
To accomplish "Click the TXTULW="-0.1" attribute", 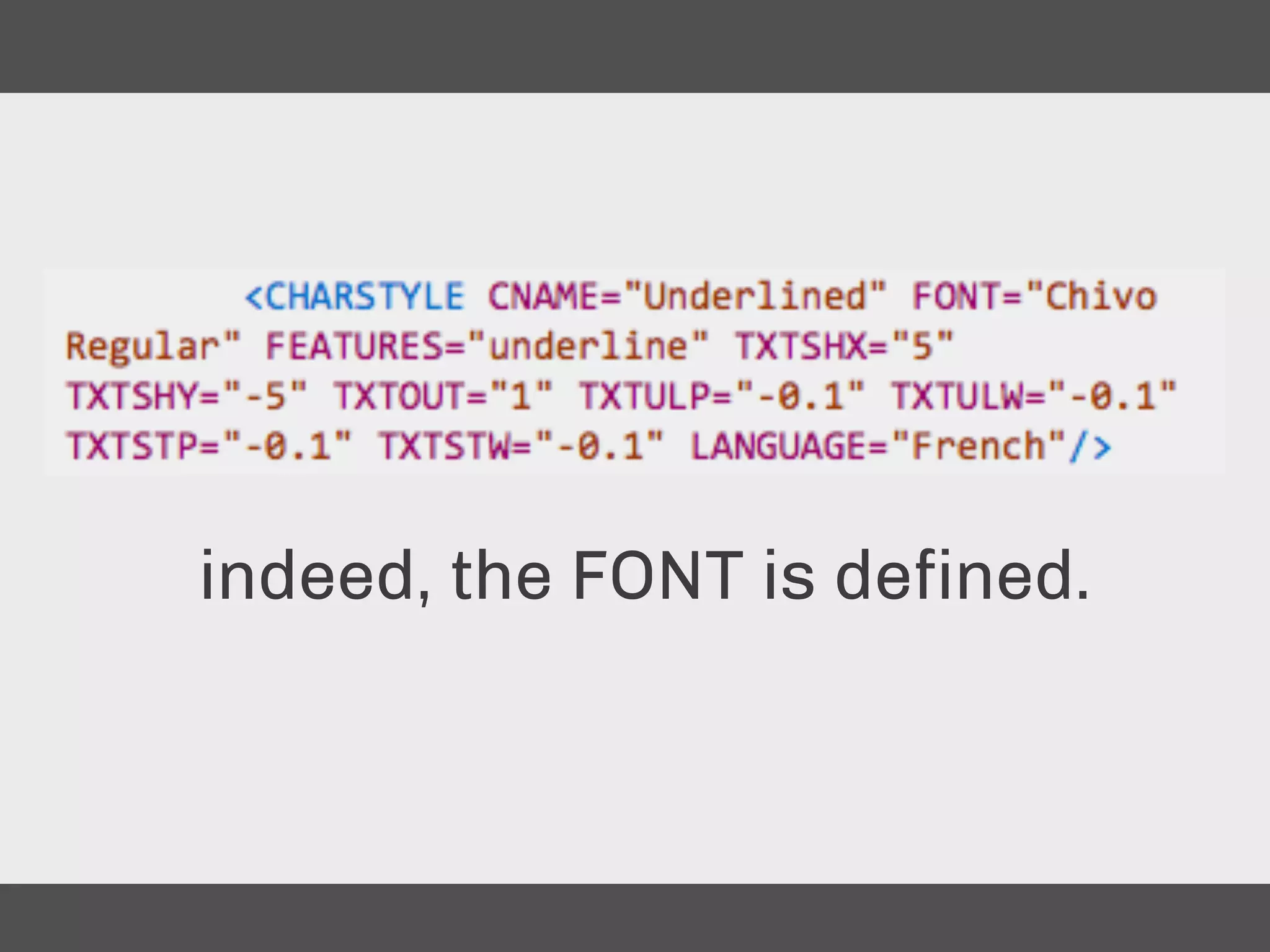I will tap(1034, 395).
